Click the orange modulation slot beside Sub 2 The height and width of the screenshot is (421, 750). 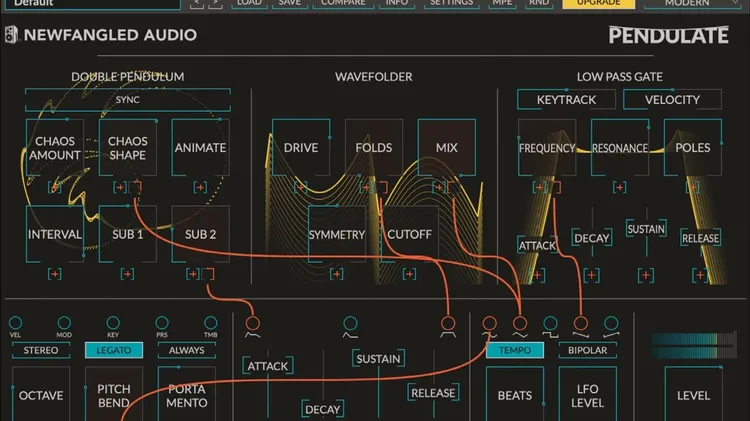click(208, 274)
